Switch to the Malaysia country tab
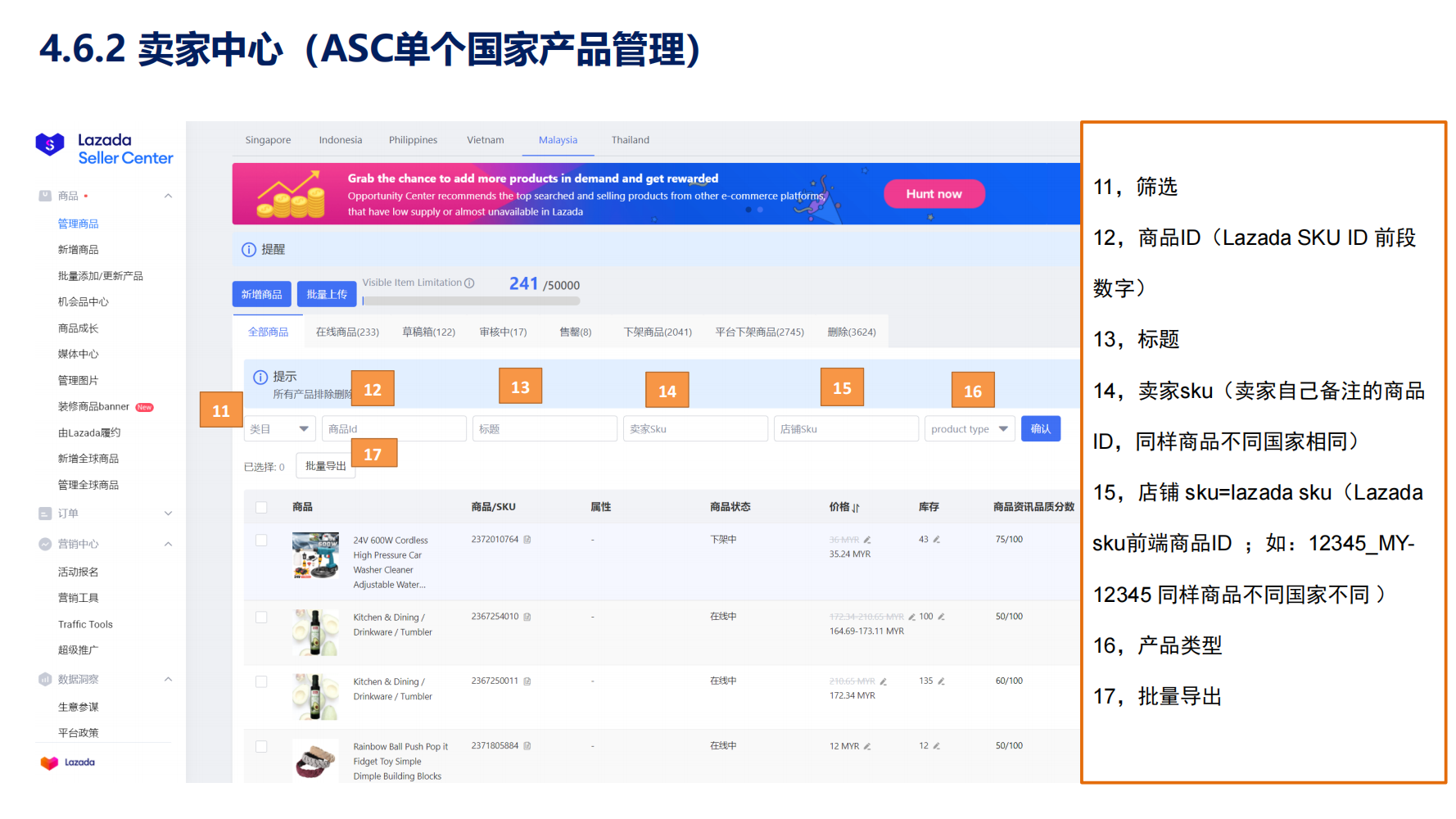This screenshot has width=1456, height=819. pos(558,139)
